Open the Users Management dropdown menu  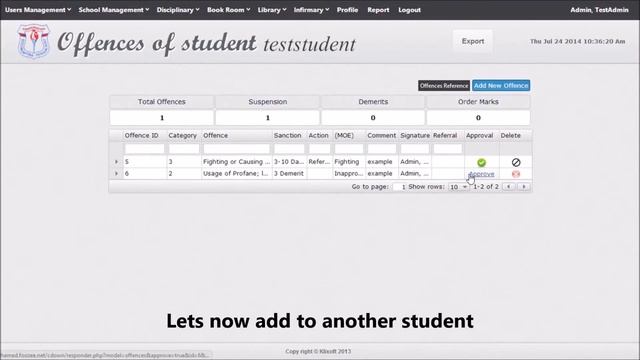click(38, 10)
